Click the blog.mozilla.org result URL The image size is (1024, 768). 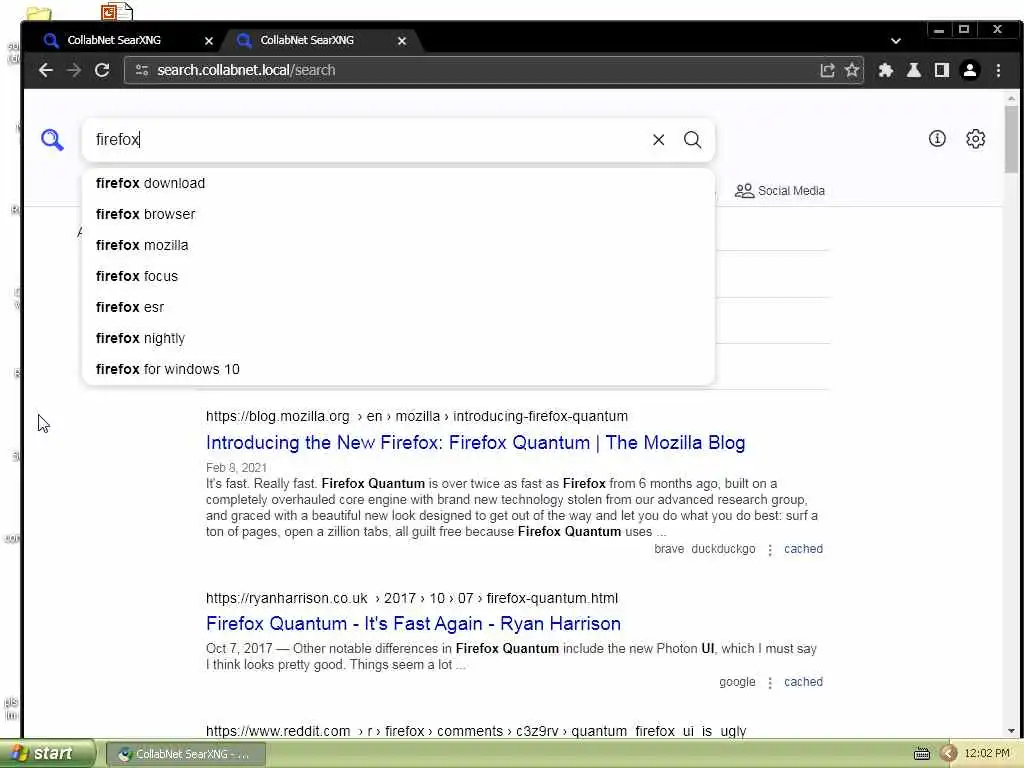click(417, 417)
